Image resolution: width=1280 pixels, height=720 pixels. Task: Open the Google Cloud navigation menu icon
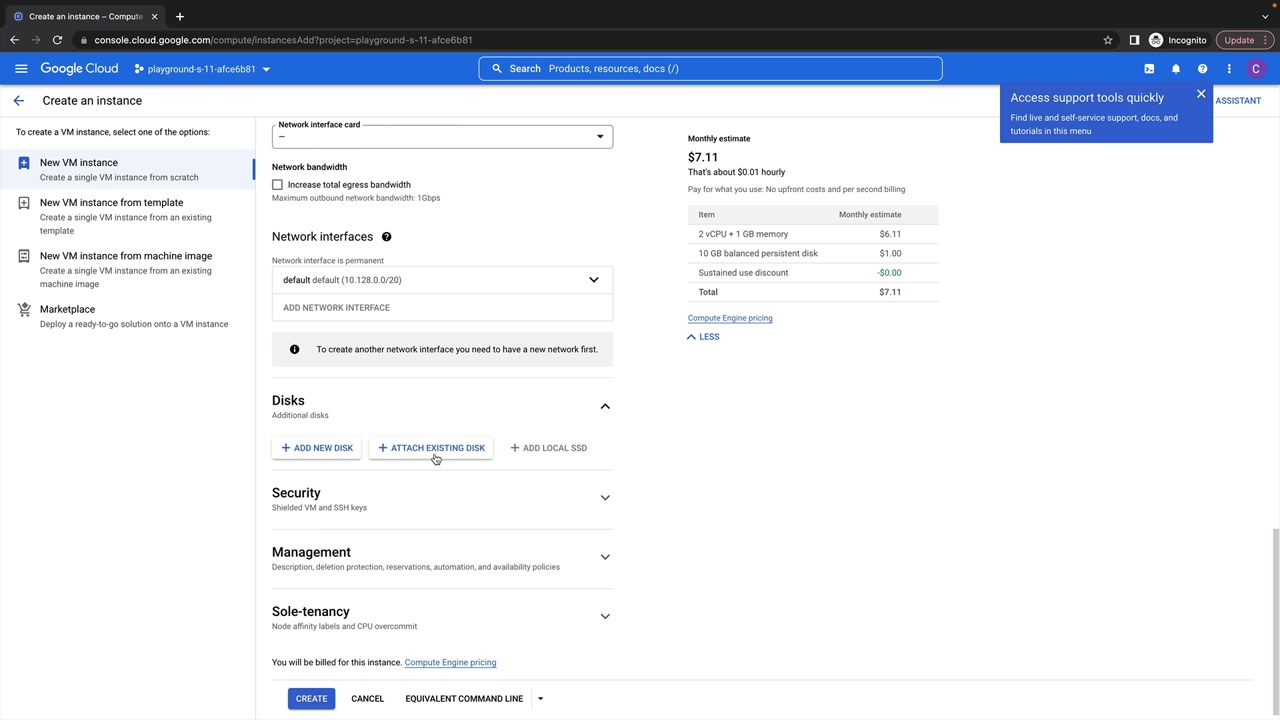[x=21, y=69]
